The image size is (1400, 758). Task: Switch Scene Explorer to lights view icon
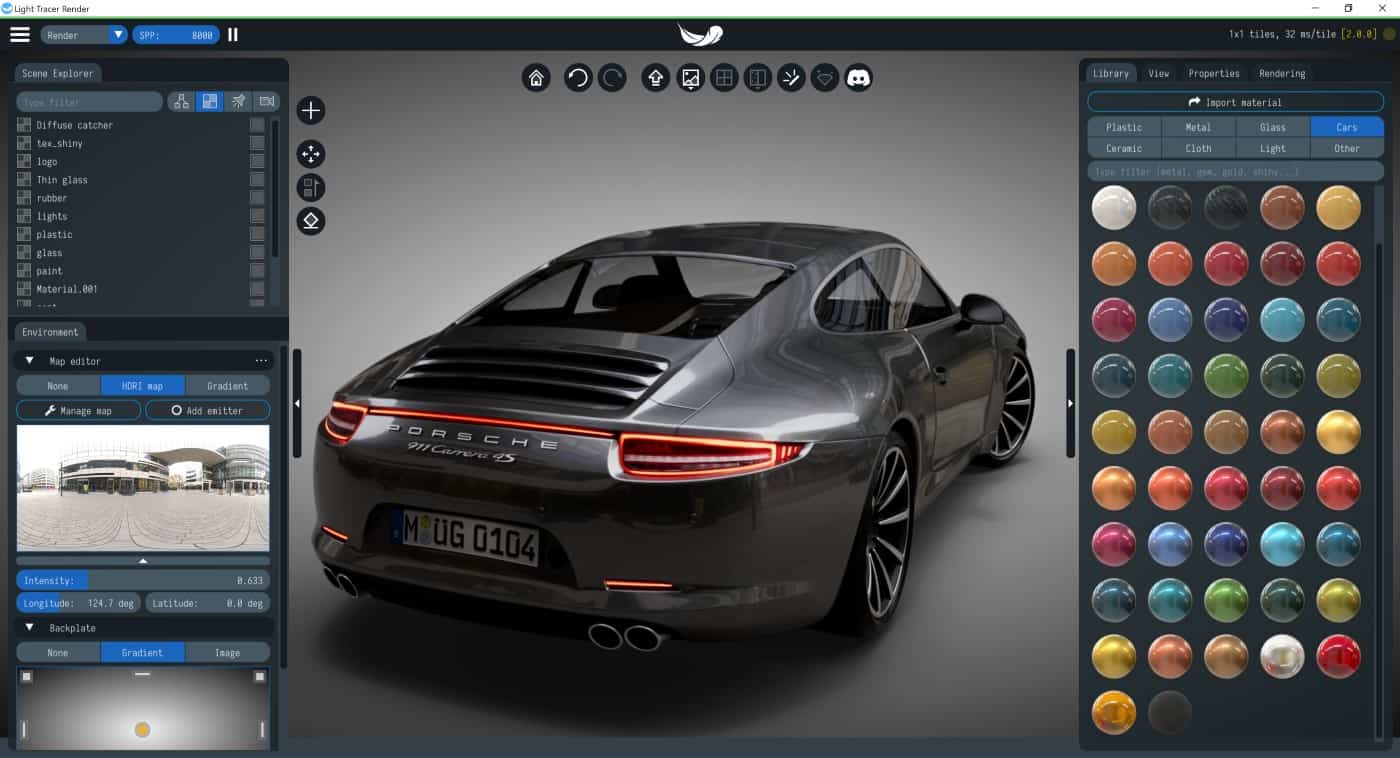click(238, 101)
